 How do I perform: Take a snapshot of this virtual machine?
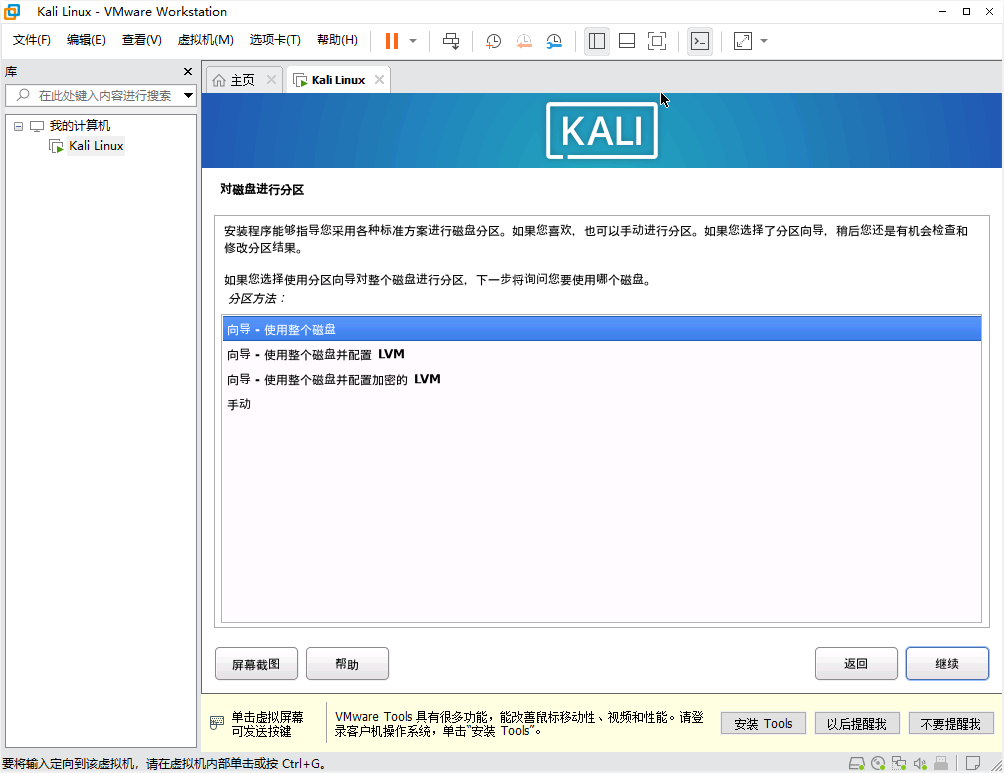[x=493, y=41]
